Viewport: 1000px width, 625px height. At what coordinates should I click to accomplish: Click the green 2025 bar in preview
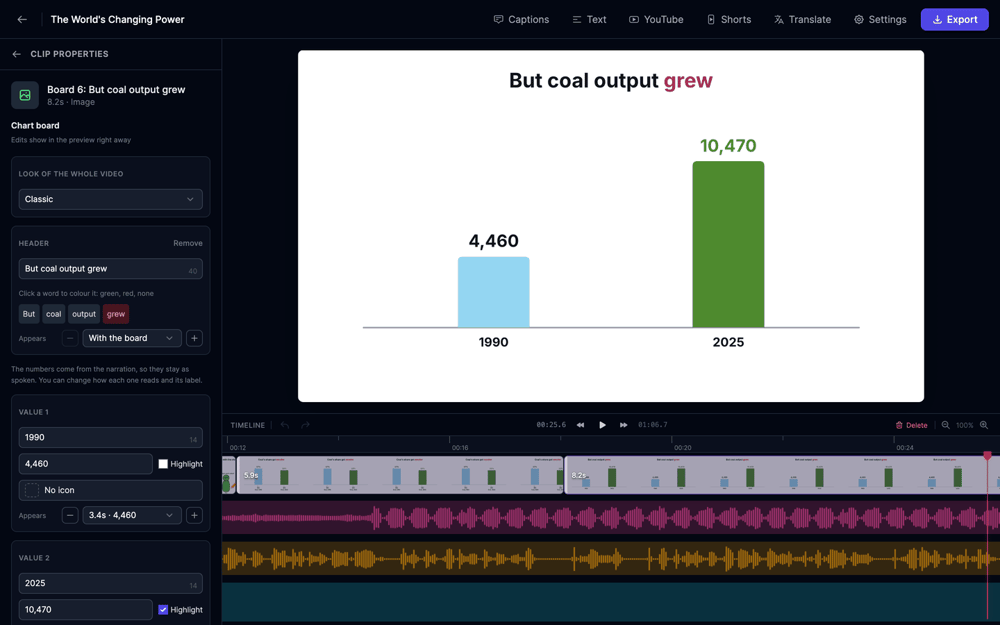(728, 244)
